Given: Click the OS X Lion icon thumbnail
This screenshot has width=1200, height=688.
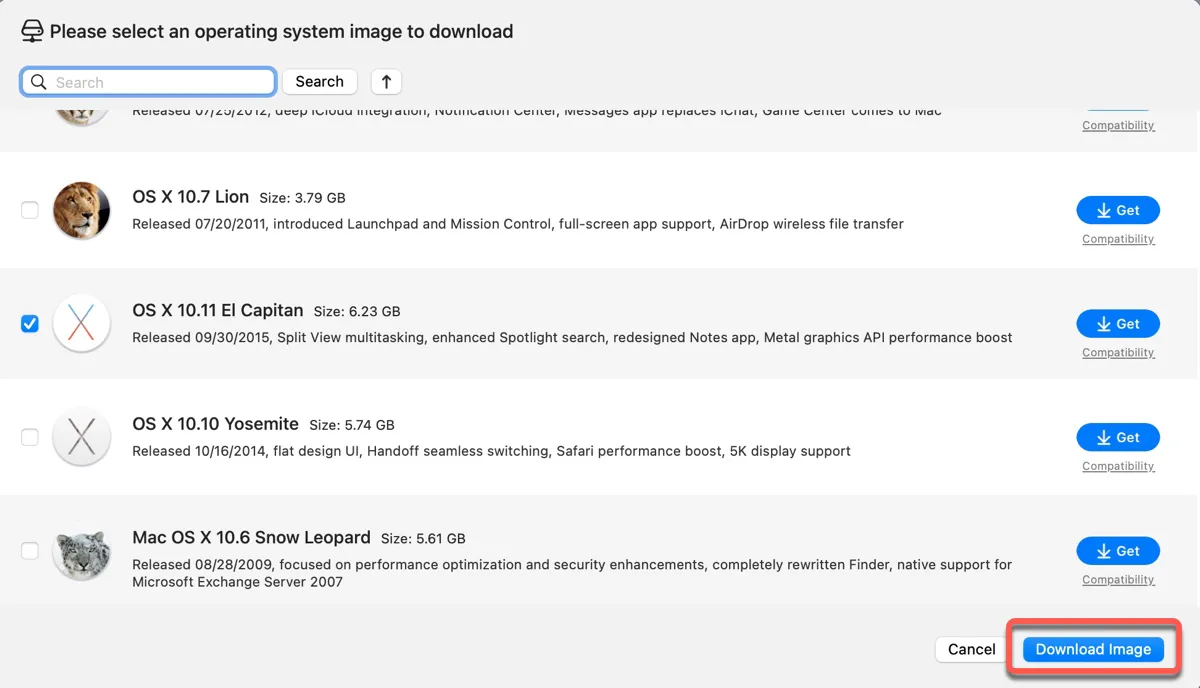Looking at the screenshot, I should (x=81, y=210).
